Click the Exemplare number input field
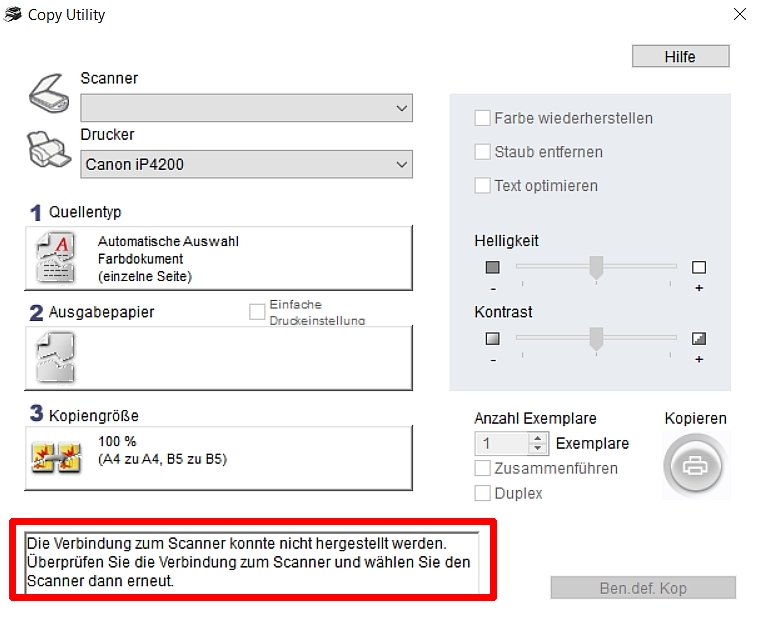 tap(502, 443)
